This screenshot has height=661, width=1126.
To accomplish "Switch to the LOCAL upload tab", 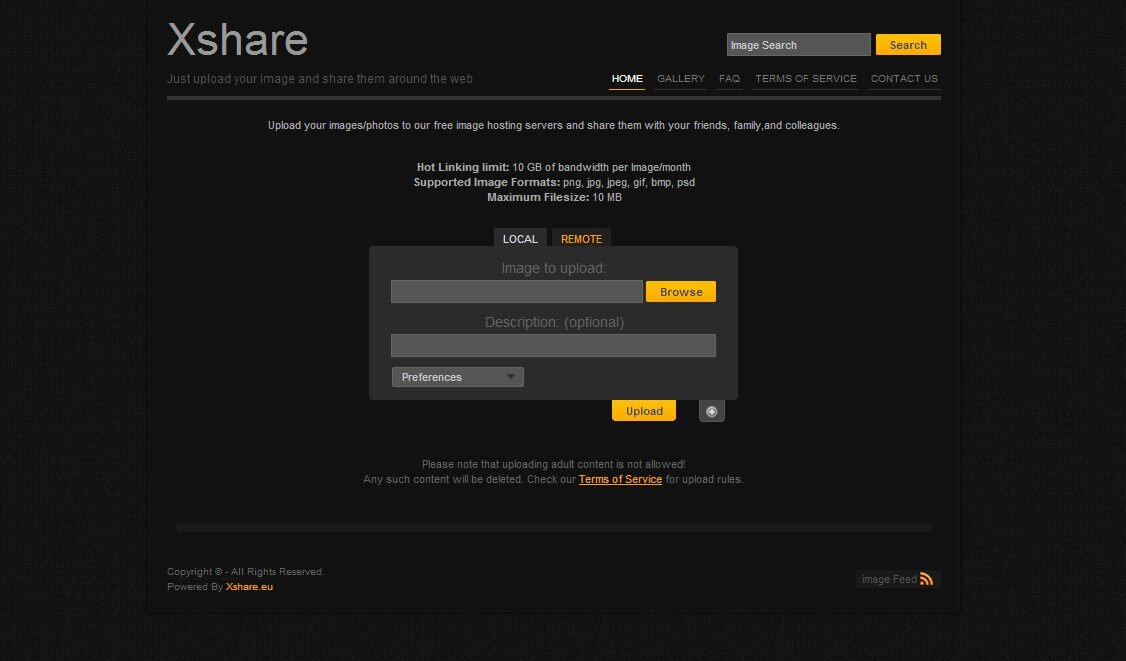I will pyautogui.click(x=520, y=239).
